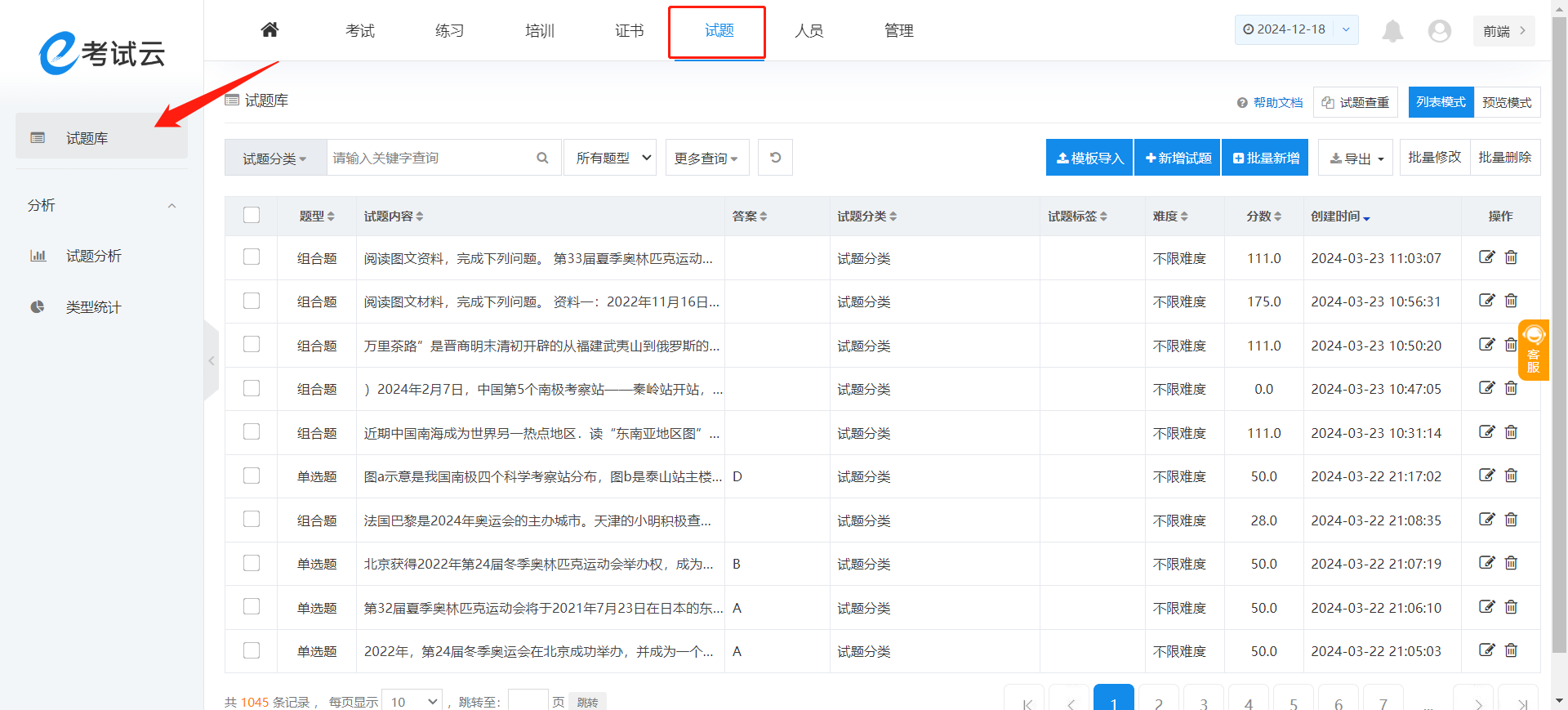The width and height of the screenshot is (1568, 710).
Task: Click the search magnifier in keyword box
Action: 542,158
